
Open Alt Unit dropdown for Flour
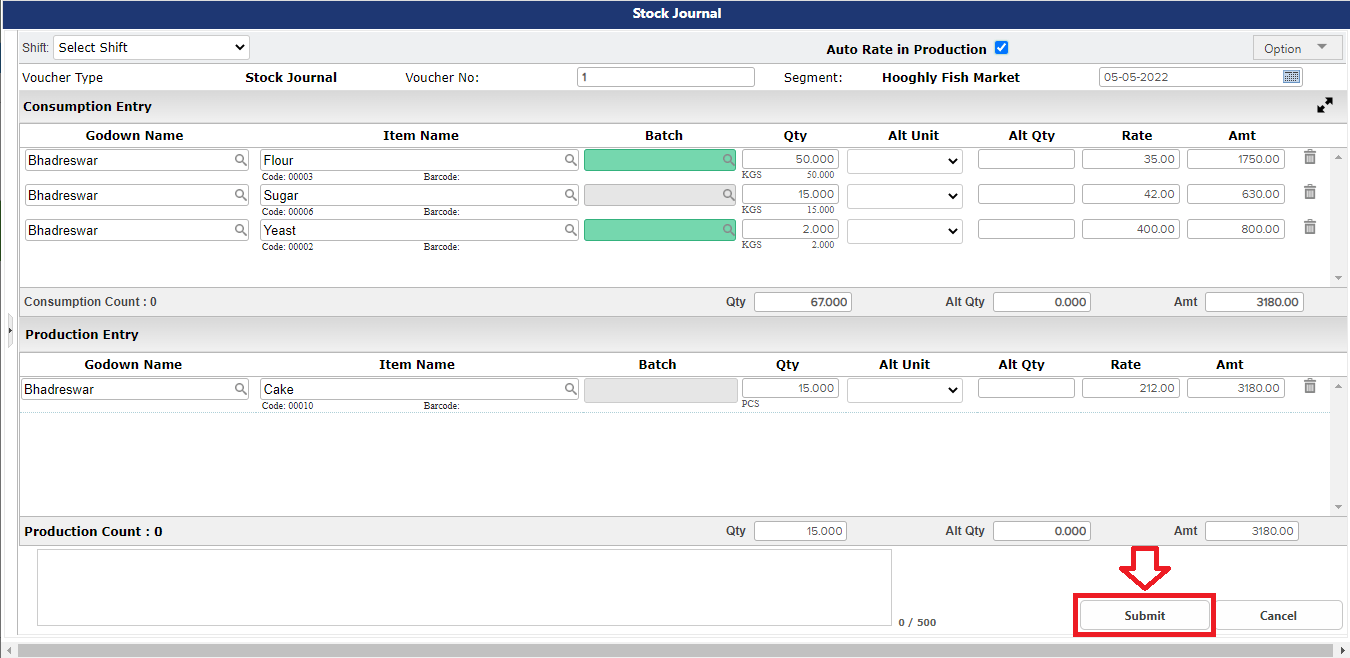coord(904,161)
